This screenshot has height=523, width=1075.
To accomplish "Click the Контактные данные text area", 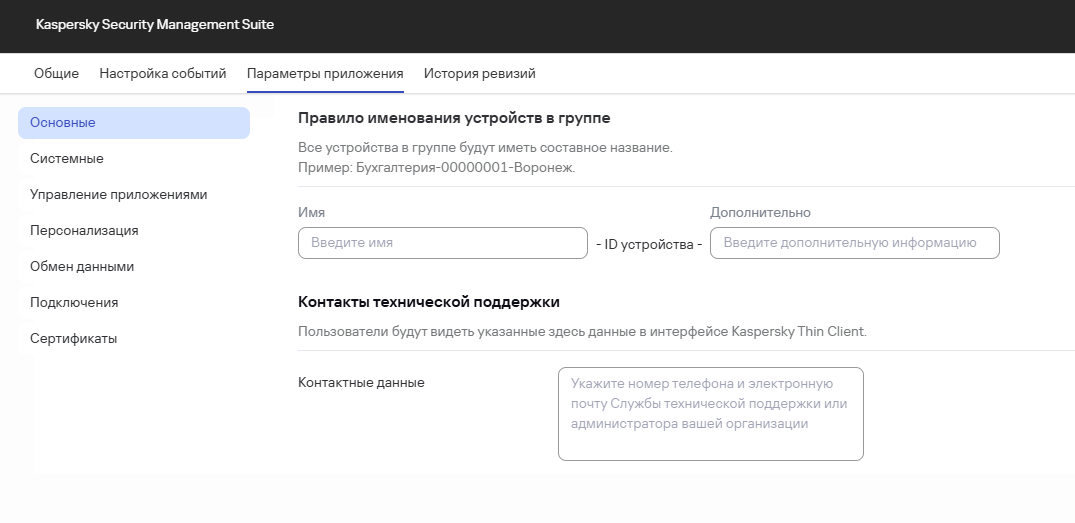I will tap(710, 414).
